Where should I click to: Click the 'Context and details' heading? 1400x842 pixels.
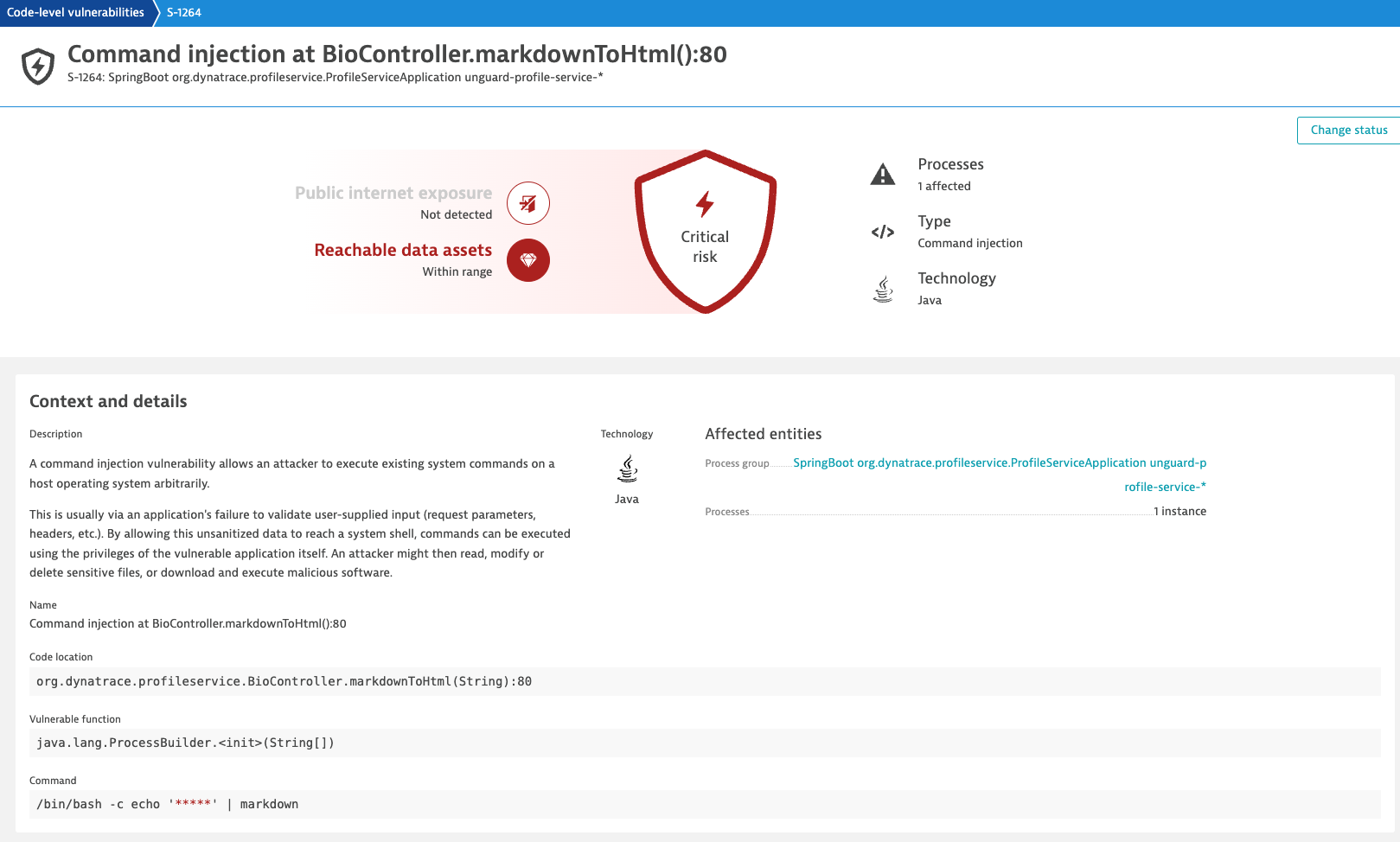[x=108, y=401]
